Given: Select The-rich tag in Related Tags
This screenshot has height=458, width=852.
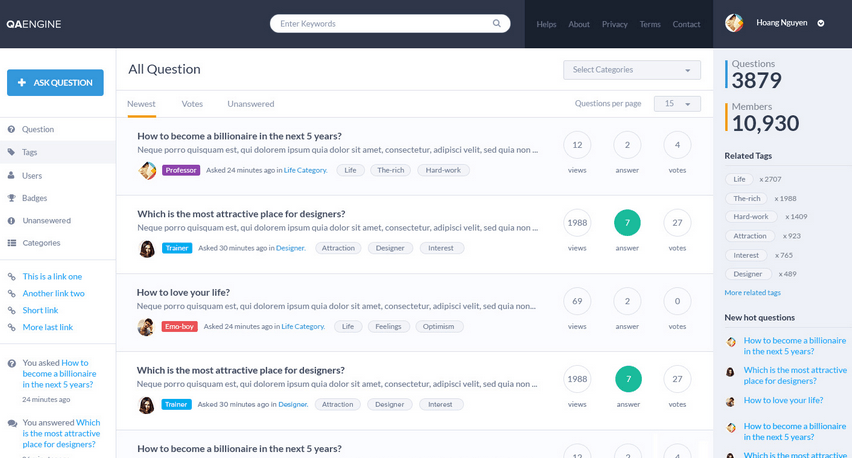Looking at the screenshot, I should point(747,198).
